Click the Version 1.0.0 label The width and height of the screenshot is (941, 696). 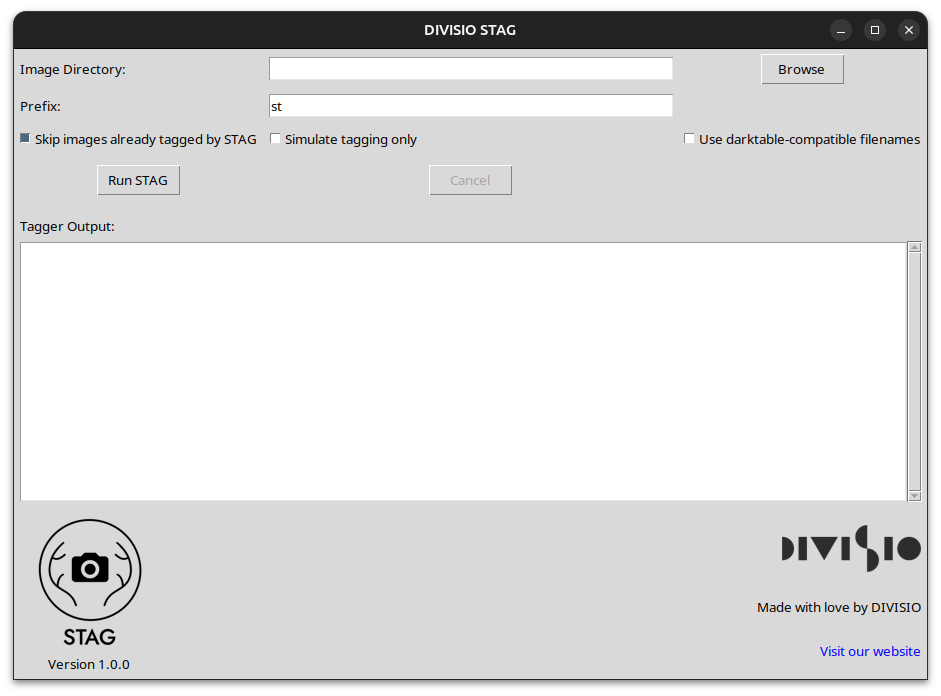[x=89, y=664]
